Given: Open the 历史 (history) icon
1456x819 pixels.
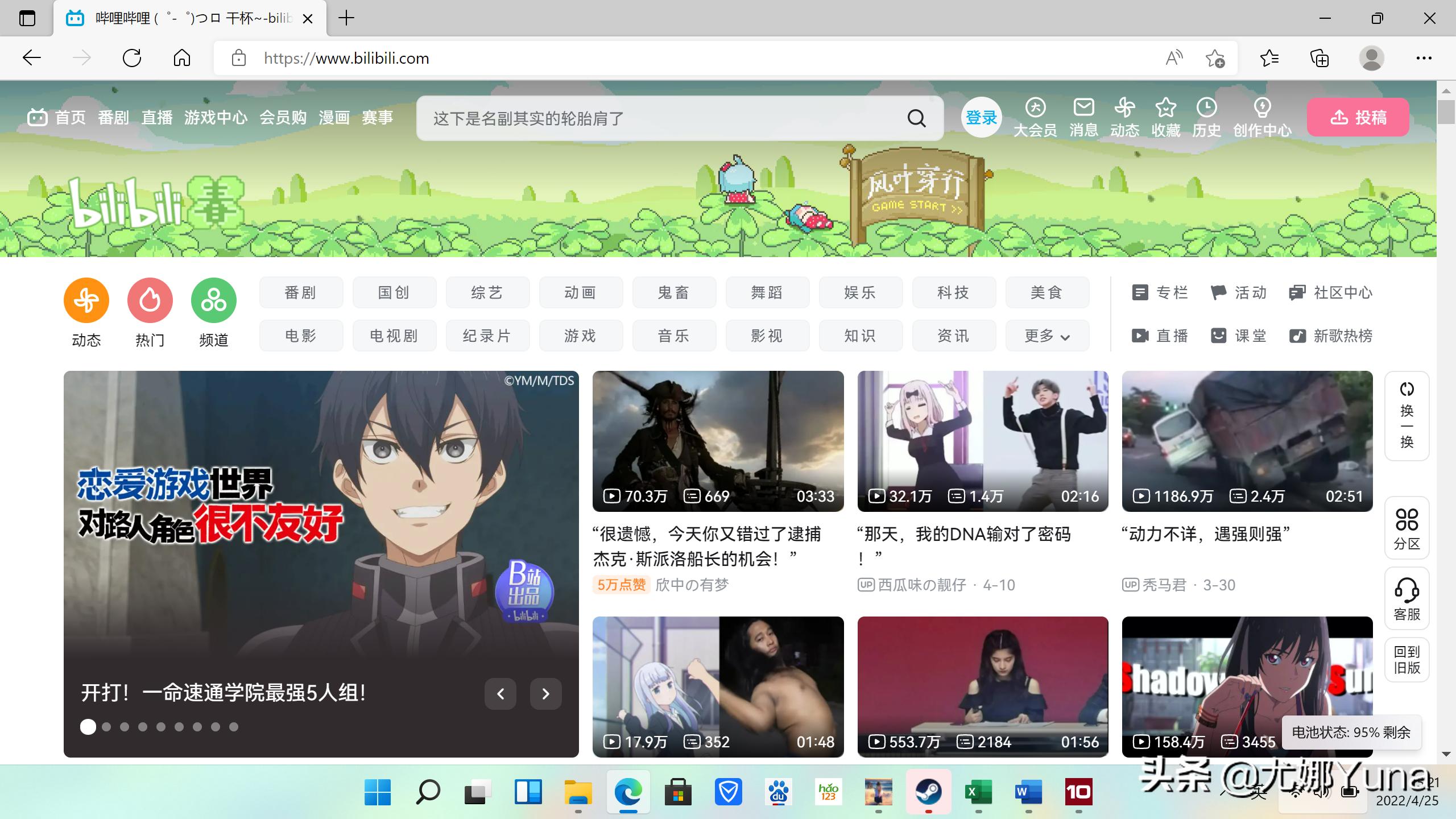Looking at the screenshot, I should click(x=1207, y=117).
